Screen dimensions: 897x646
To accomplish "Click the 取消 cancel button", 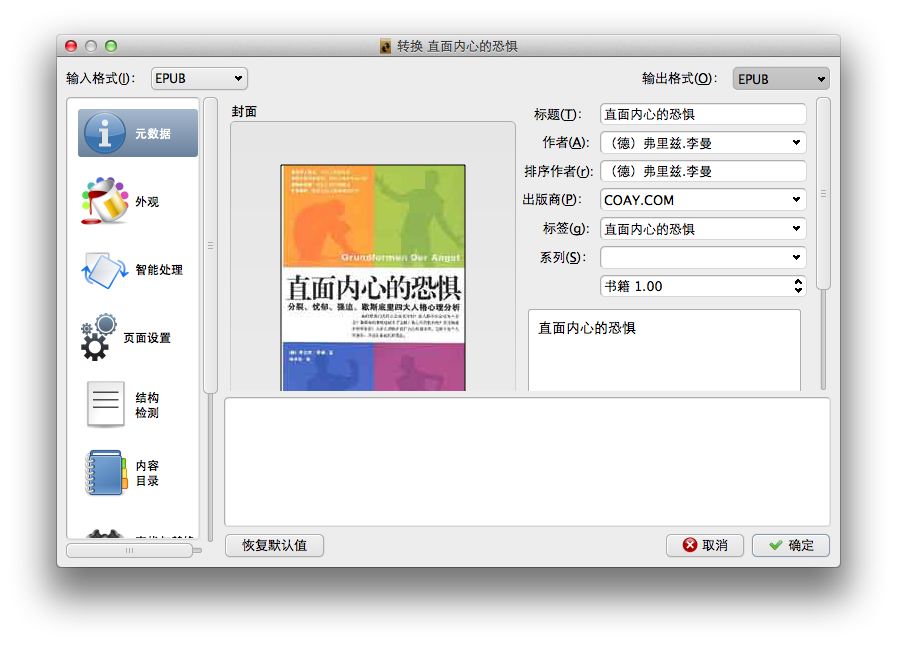I will point(705,545).
